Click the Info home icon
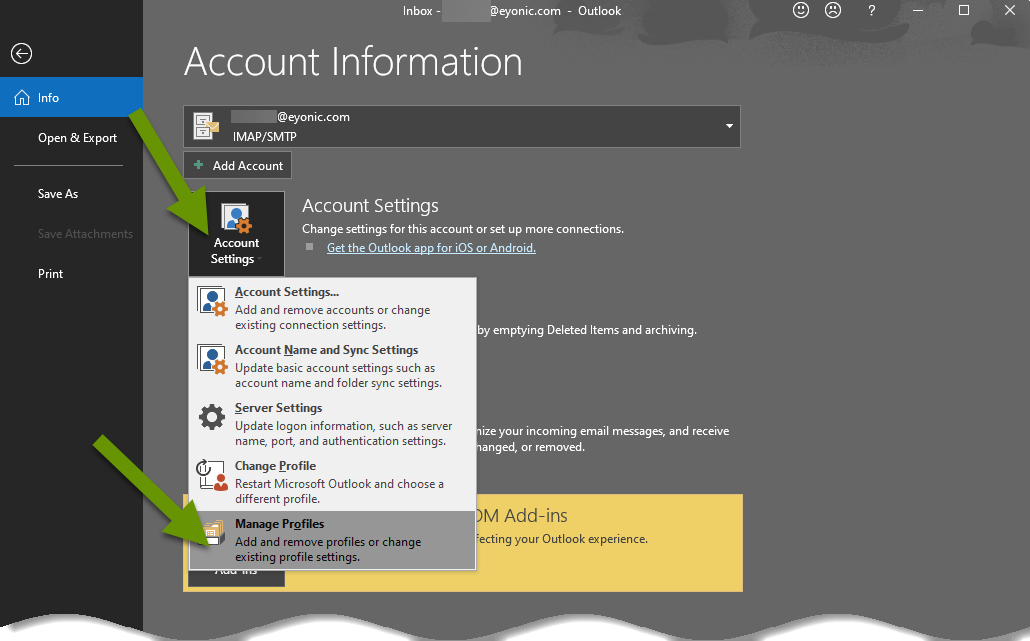The width and height of the screenshot is (1030, 641). 22,98
